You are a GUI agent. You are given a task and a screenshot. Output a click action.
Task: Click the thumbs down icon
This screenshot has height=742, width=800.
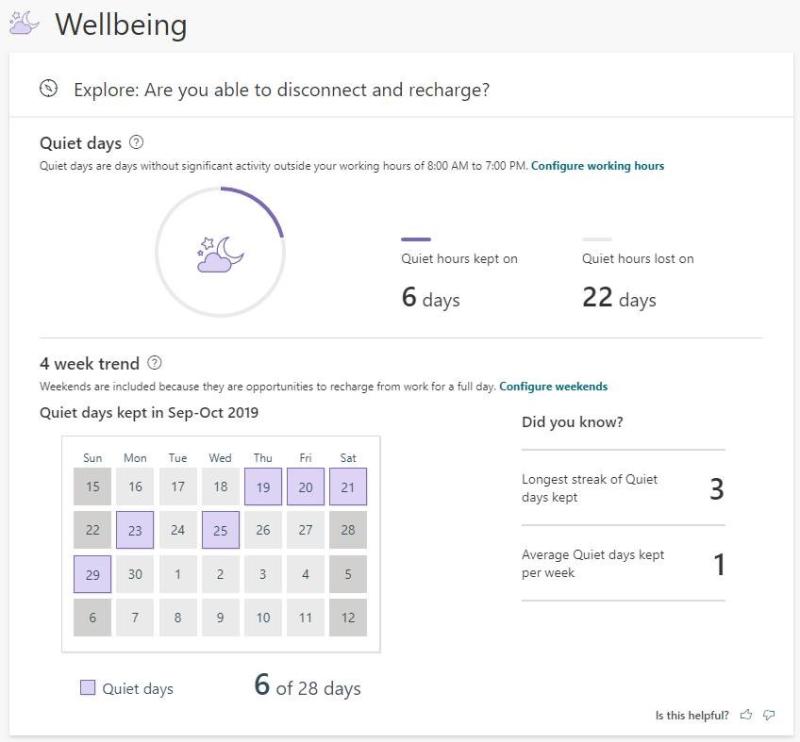[x=769, y=715]
